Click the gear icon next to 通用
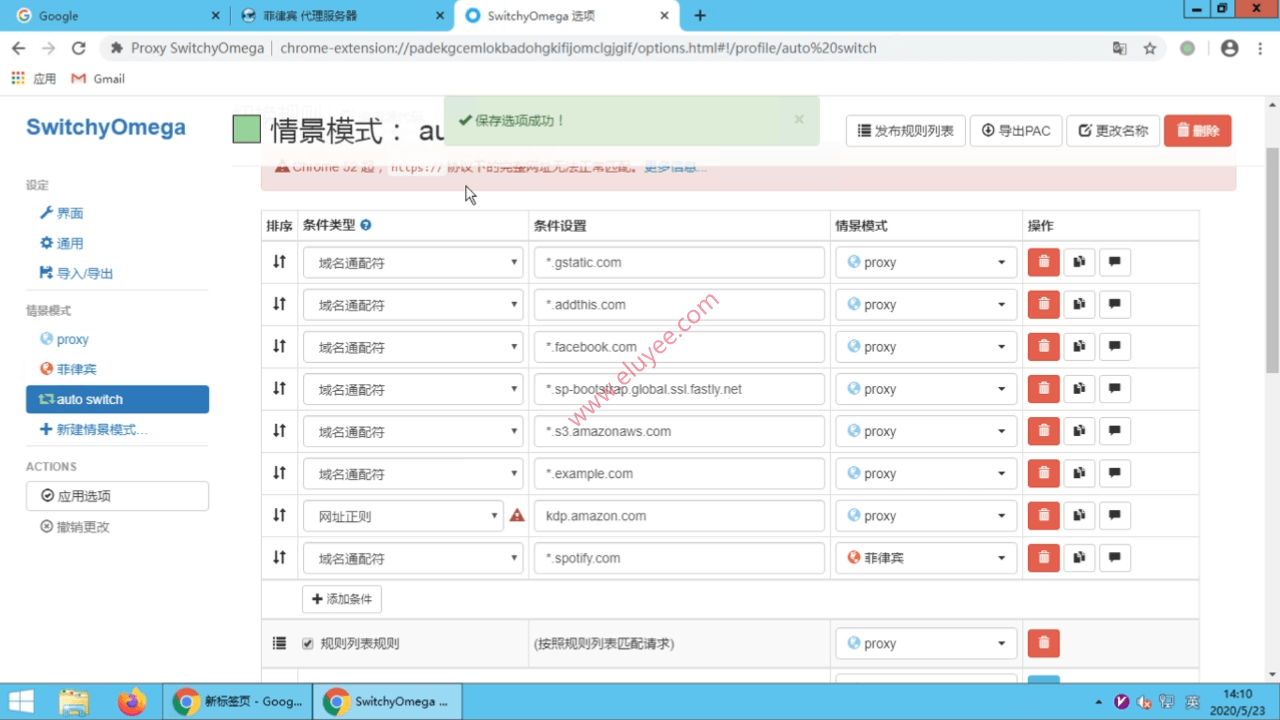This screenshot has width=1280, height=720. (x=45, y=243)
